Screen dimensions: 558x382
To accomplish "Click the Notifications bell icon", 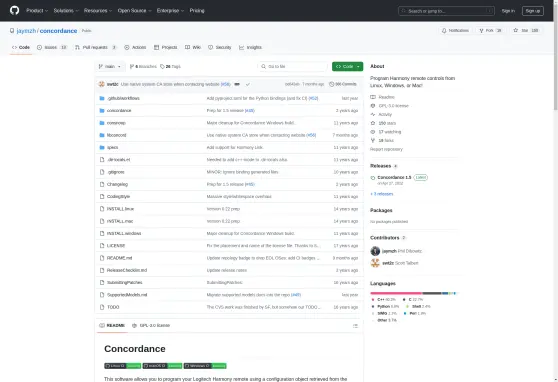I will [444, 31].
